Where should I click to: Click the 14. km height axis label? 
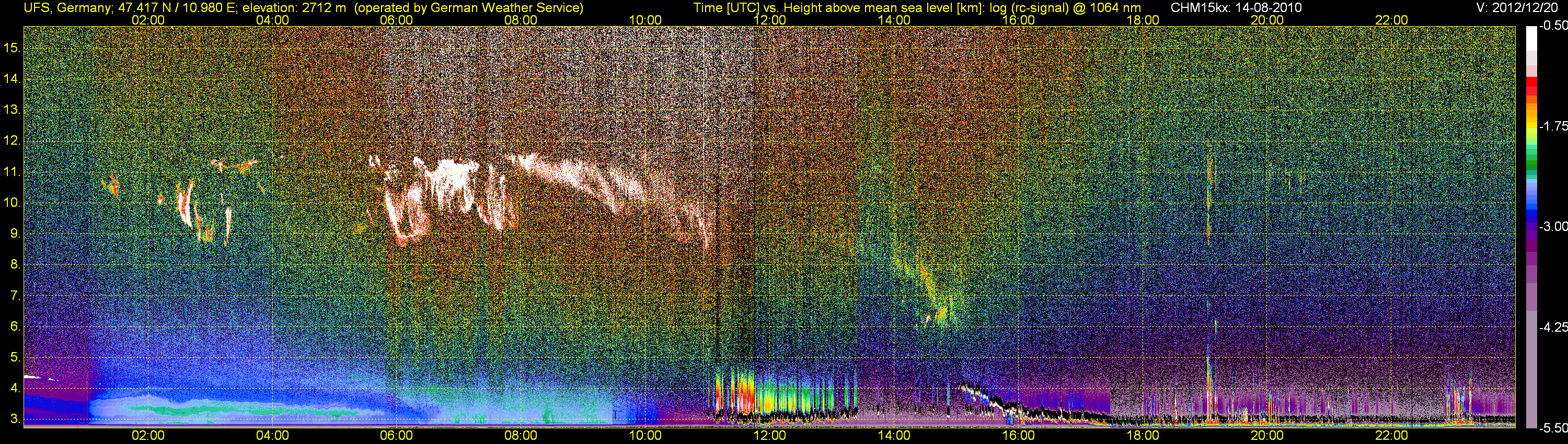click(12, 79)
